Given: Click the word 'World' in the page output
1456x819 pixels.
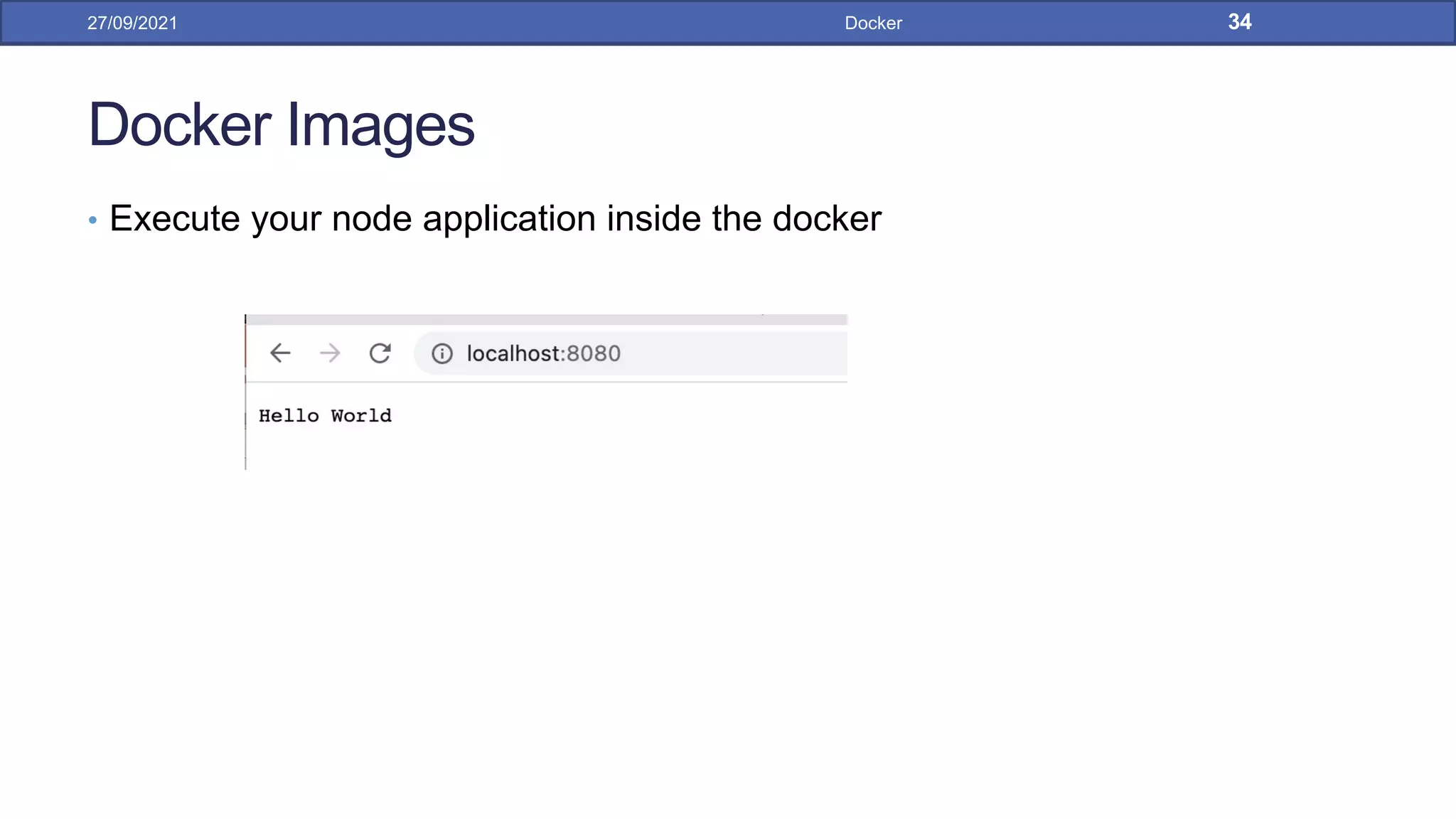Looking at the screenshot, I should (361, 416).
